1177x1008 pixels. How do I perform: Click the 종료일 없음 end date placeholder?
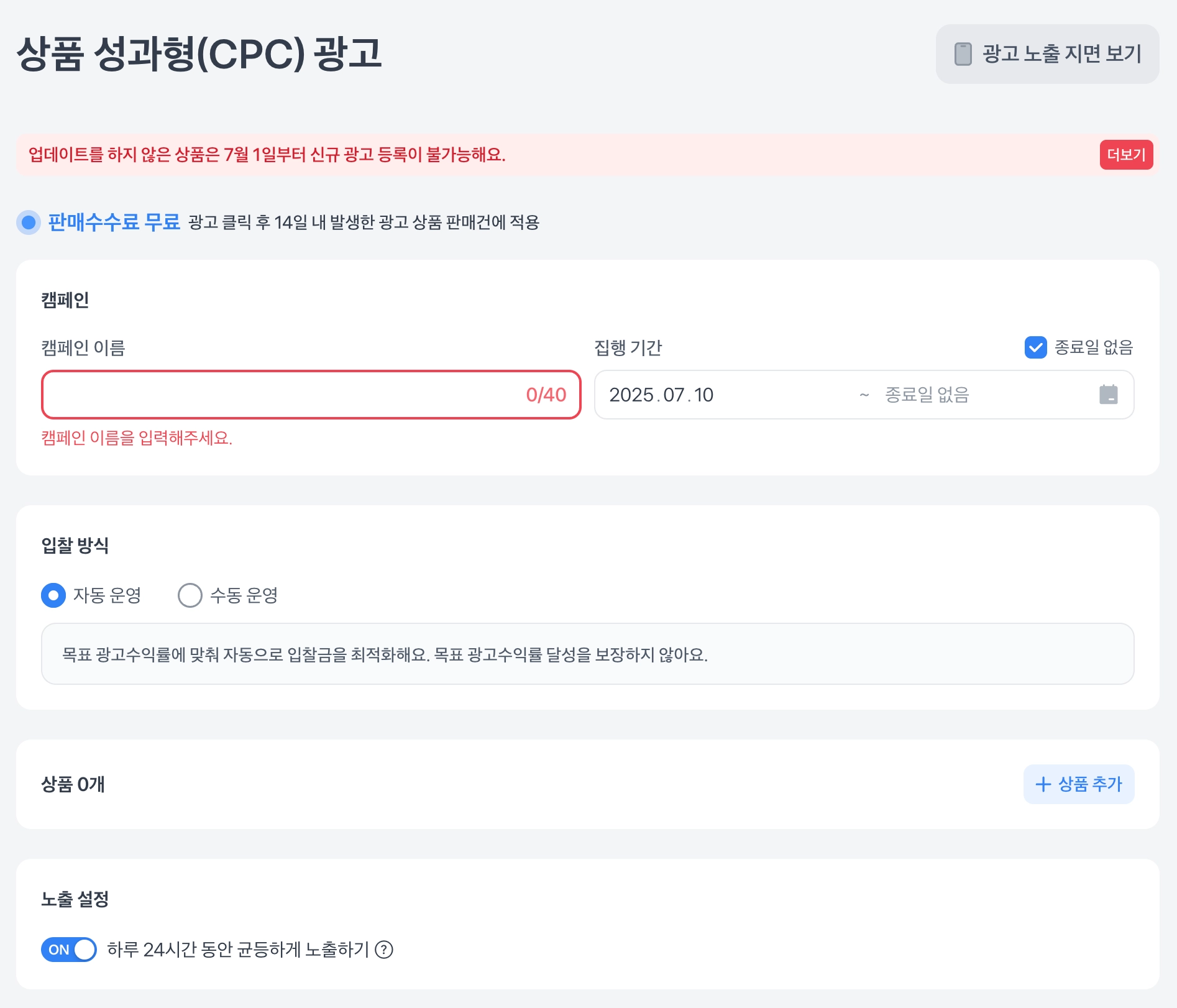pyautogui.click(x=927, y=395)
